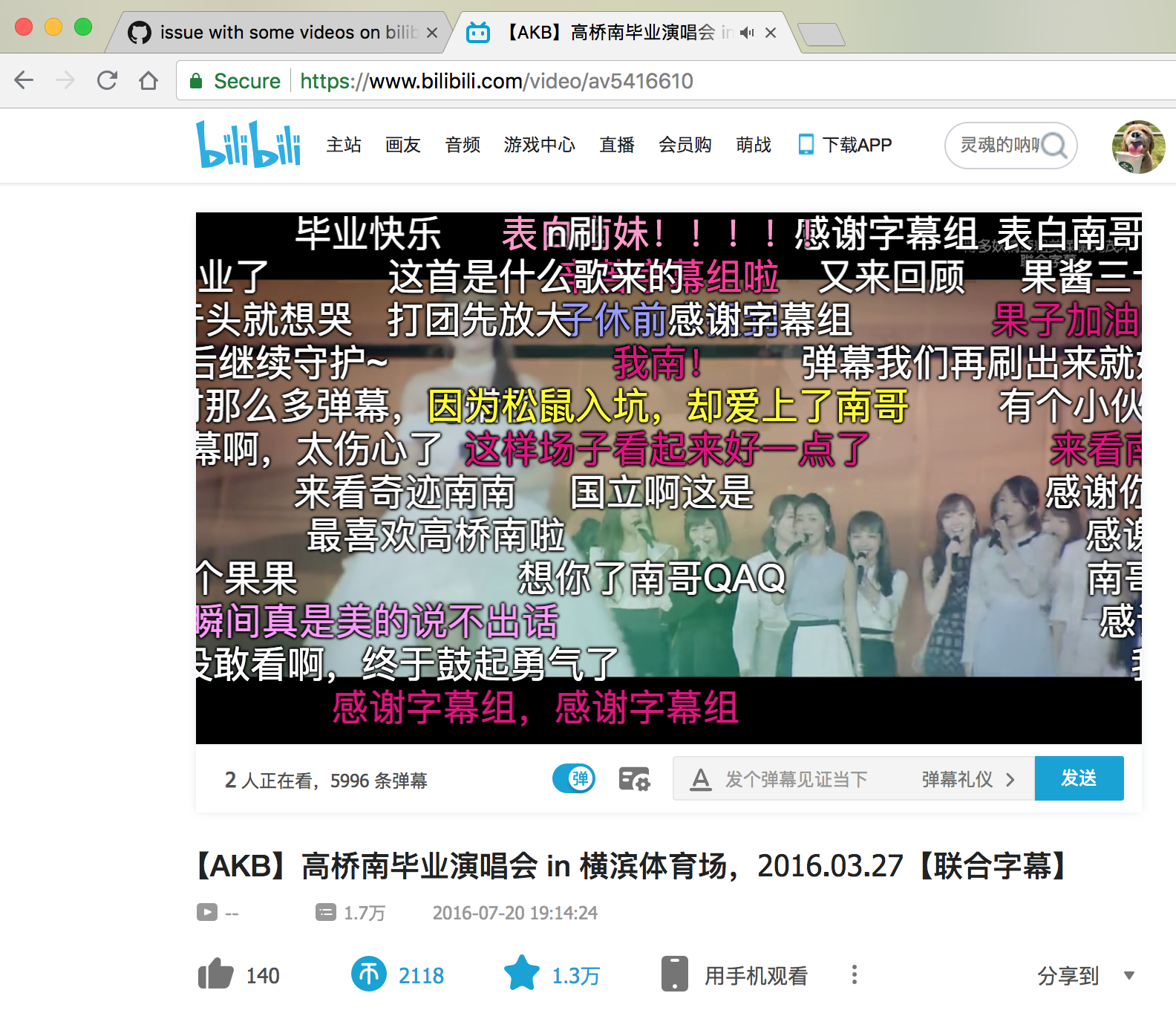Screen dimensions: 1176x1016
Task: Mute the AKB tab audio icon
Action: tap(747, 33)
